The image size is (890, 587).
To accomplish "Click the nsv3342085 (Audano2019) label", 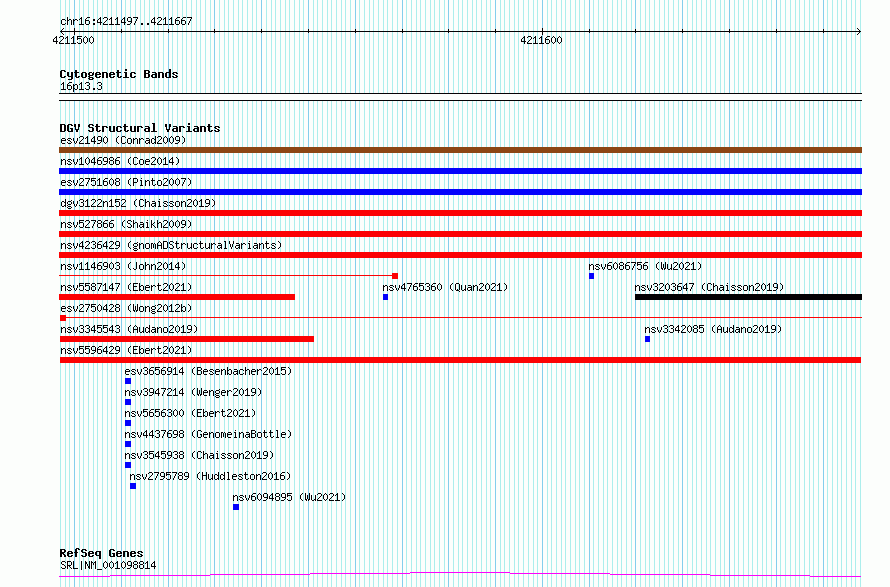I will [x=713, y=329].
